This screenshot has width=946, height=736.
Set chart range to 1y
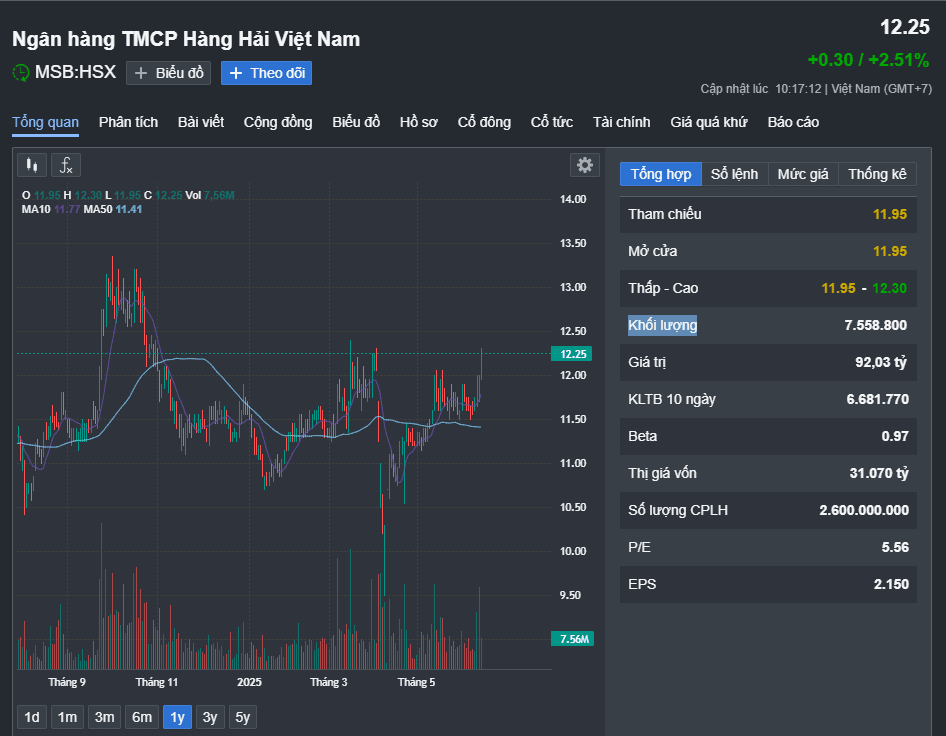click(177, 717)
